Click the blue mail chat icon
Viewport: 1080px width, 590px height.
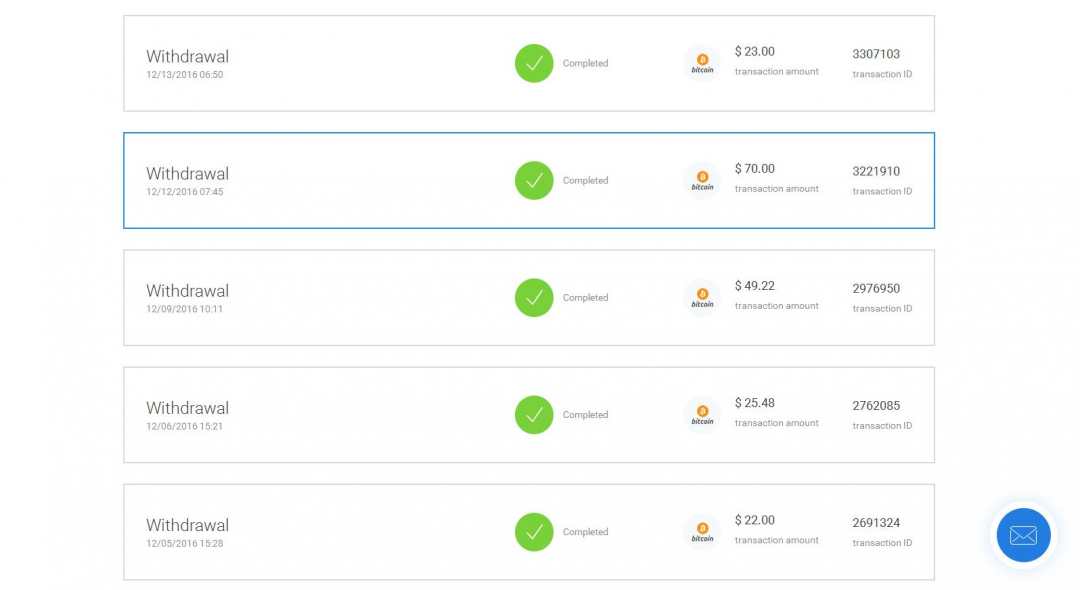(x=1023, y=535)
